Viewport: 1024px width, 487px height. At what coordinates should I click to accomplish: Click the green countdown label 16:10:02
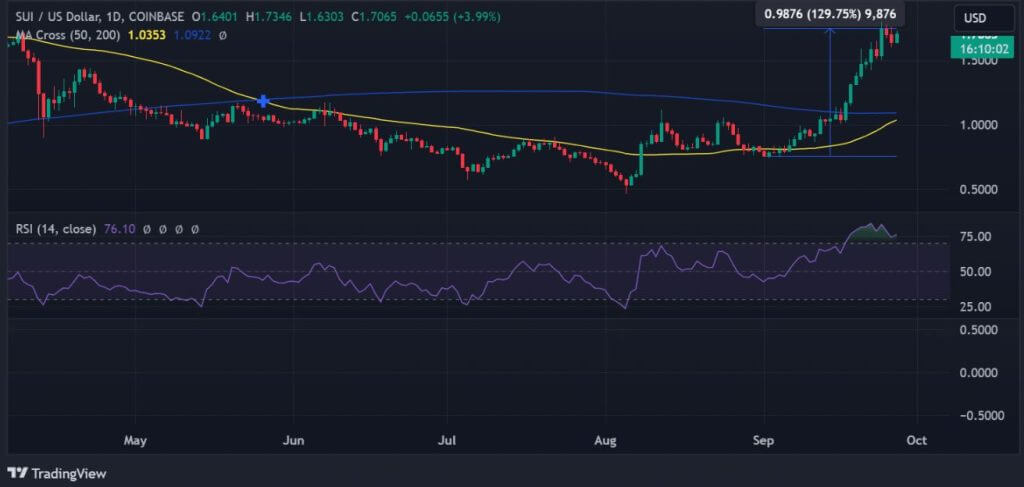(982, 48)
